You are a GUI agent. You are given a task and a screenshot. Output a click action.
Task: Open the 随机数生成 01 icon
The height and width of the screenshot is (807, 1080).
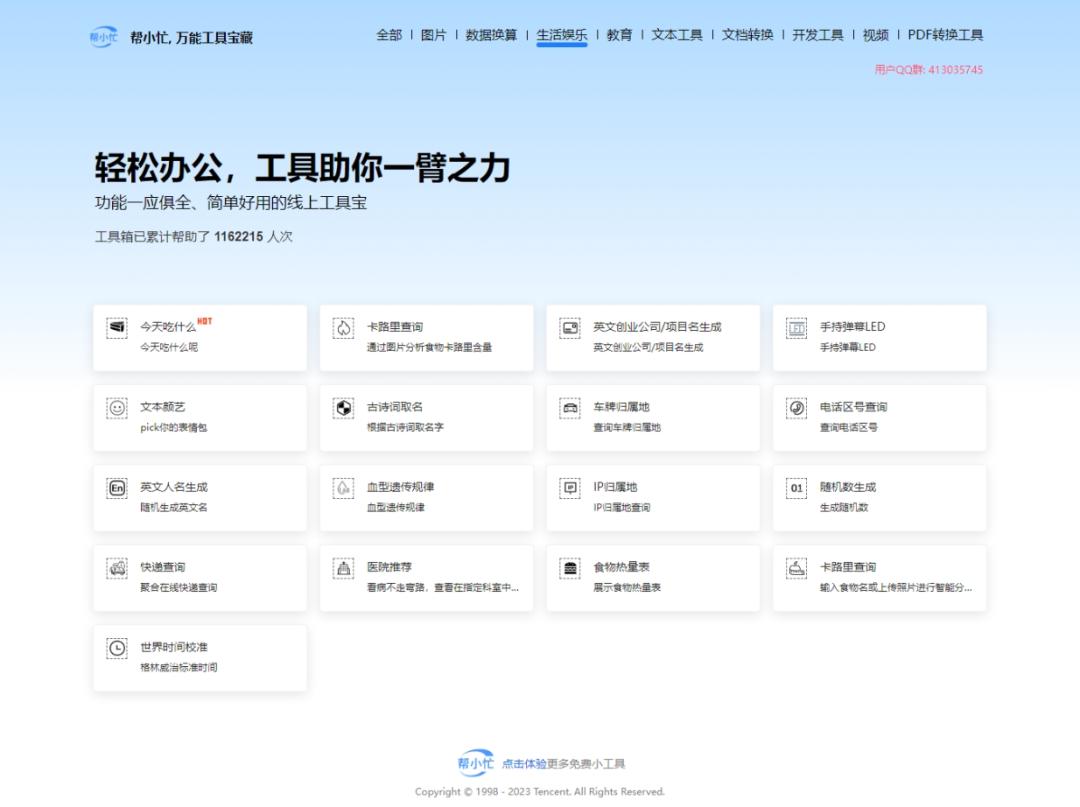tap(796, 487)
